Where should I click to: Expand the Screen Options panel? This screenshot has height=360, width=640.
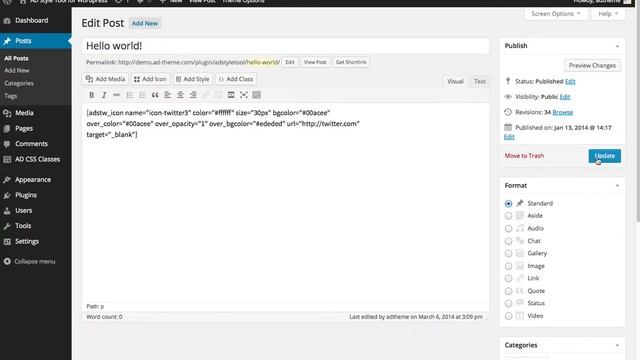tap(556, 14)
